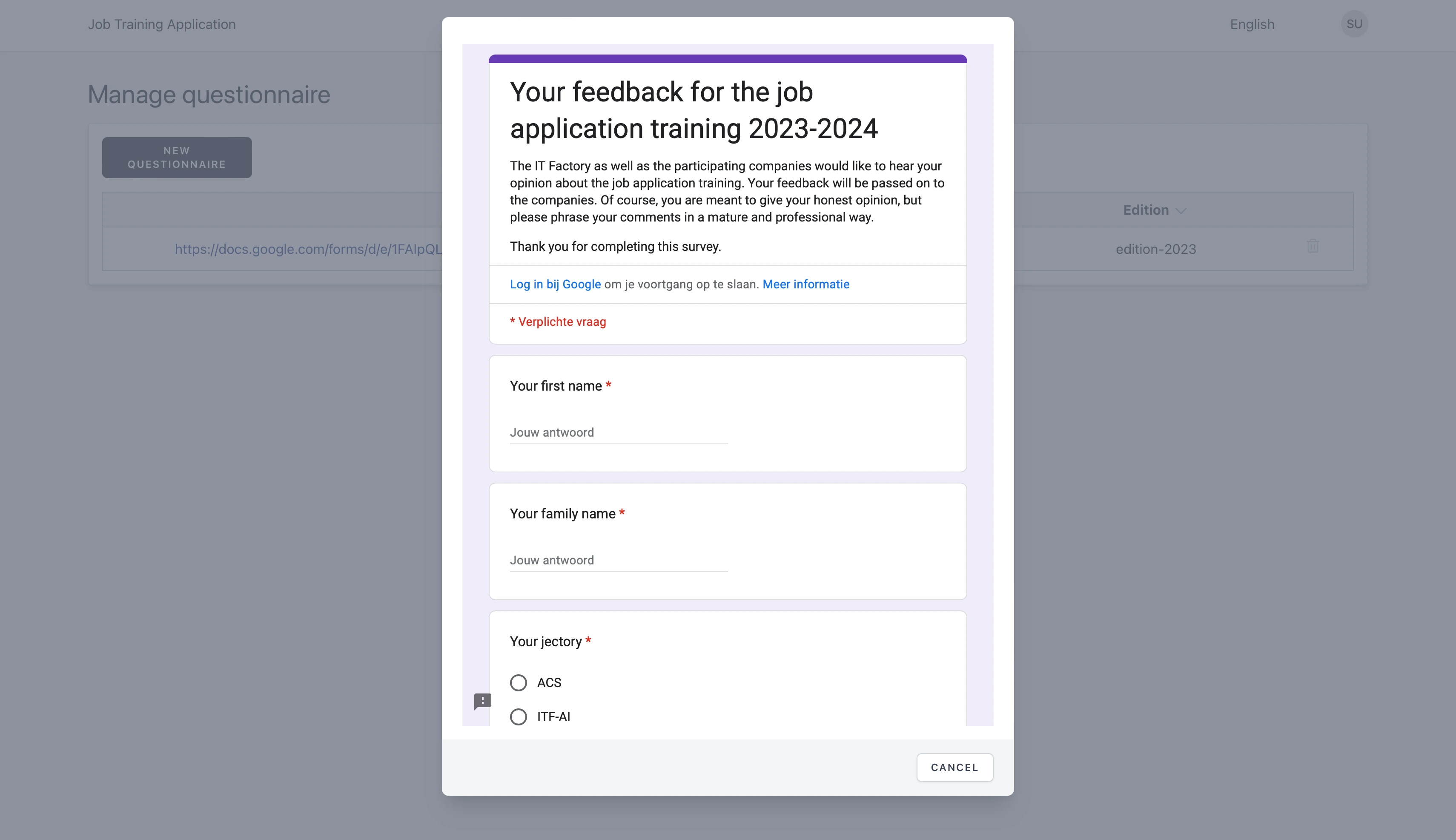1456x840 pixels.
Task: Focus the "Your family name" answer field
Action: (618, 560)
